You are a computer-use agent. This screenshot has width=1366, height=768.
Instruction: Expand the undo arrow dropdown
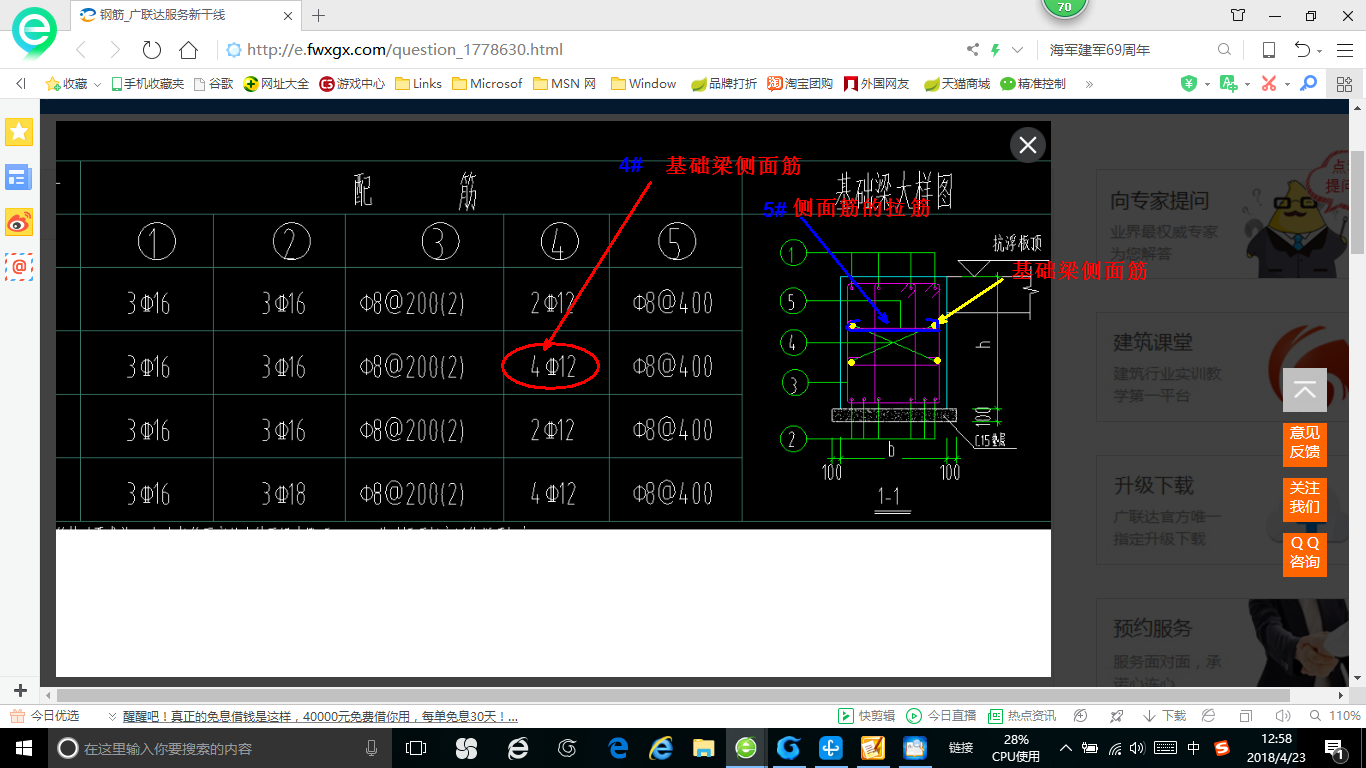(x=1320, y=51)
